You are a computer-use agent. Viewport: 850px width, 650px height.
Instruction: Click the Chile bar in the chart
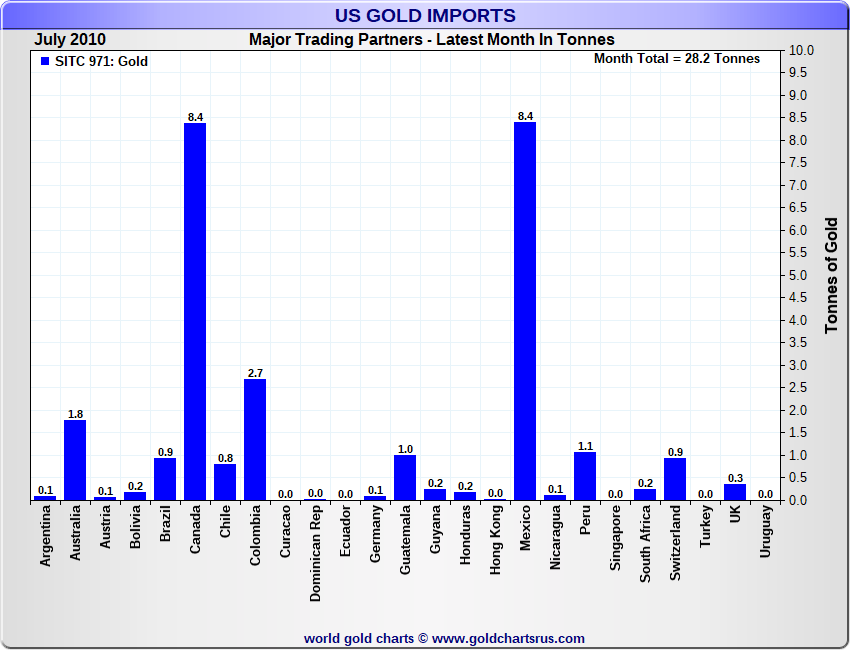pos(225,482)
